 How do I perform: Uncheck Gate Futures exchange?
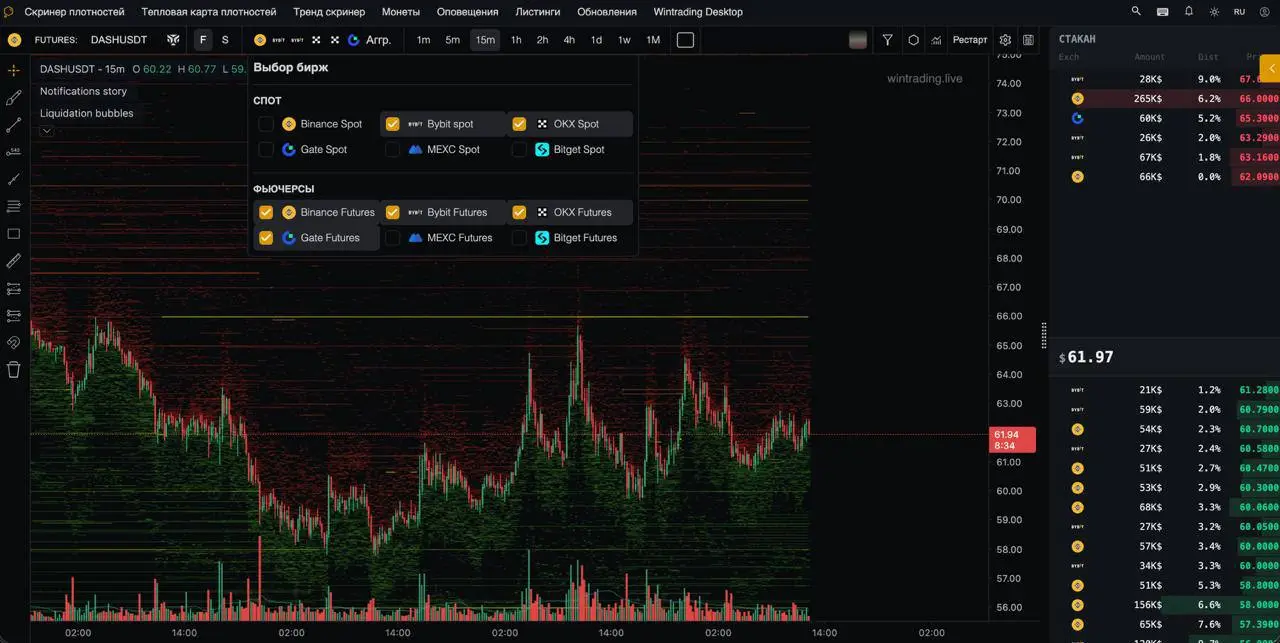click(266, 238)
